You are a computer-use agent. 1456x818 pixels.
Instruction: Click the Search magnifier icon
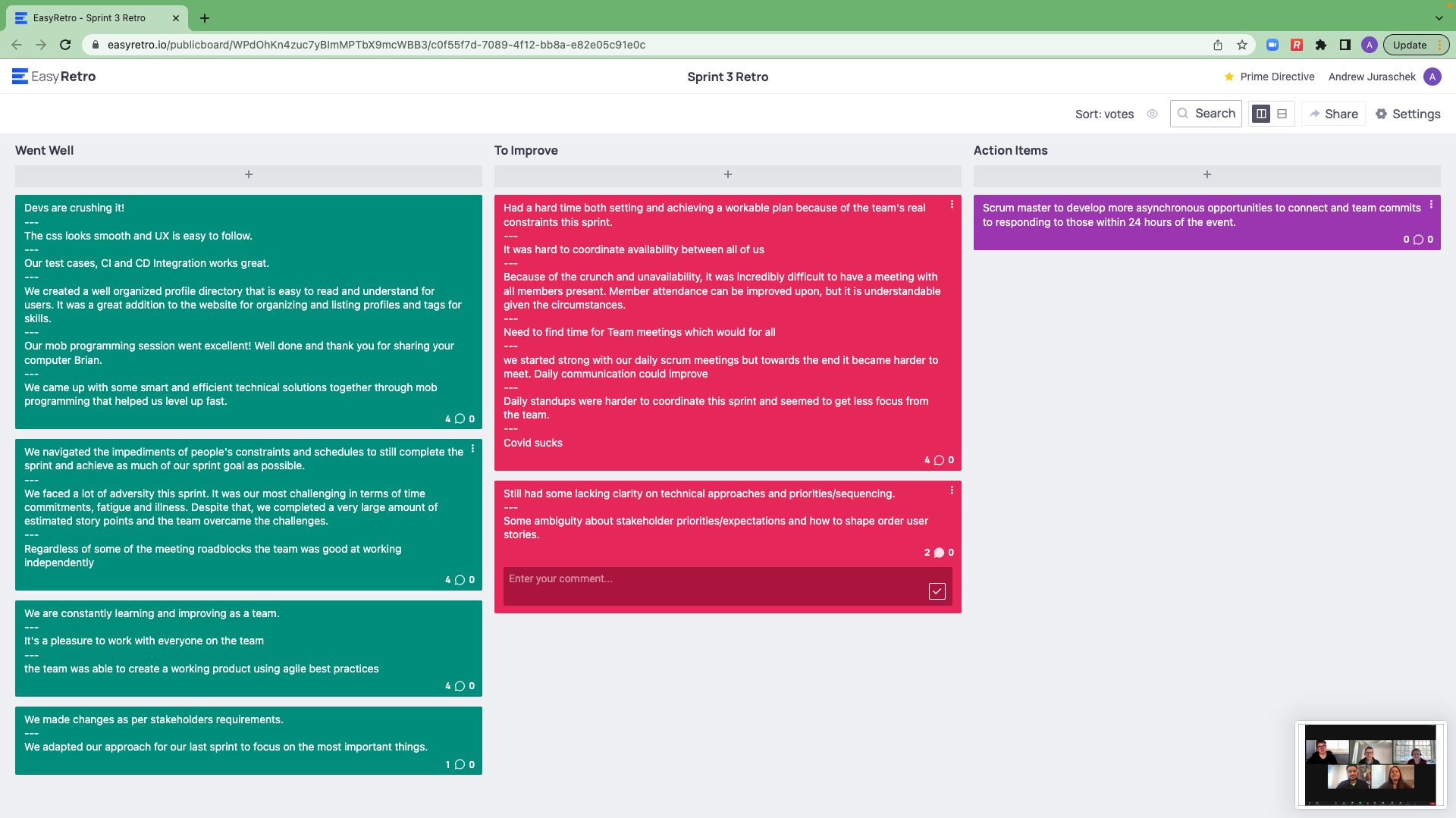point(1184,113)
